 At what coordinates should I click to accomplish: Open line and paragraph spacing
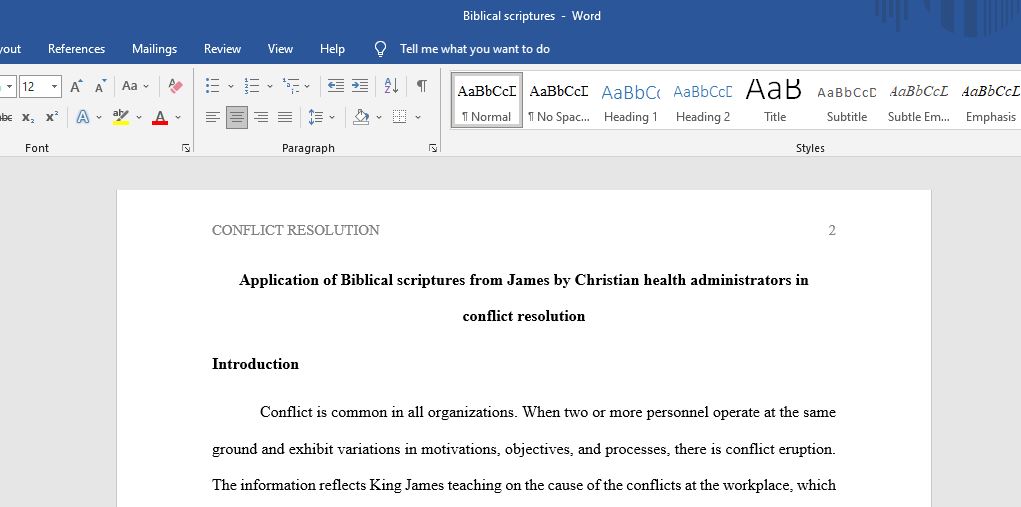[x=316, y=117]
